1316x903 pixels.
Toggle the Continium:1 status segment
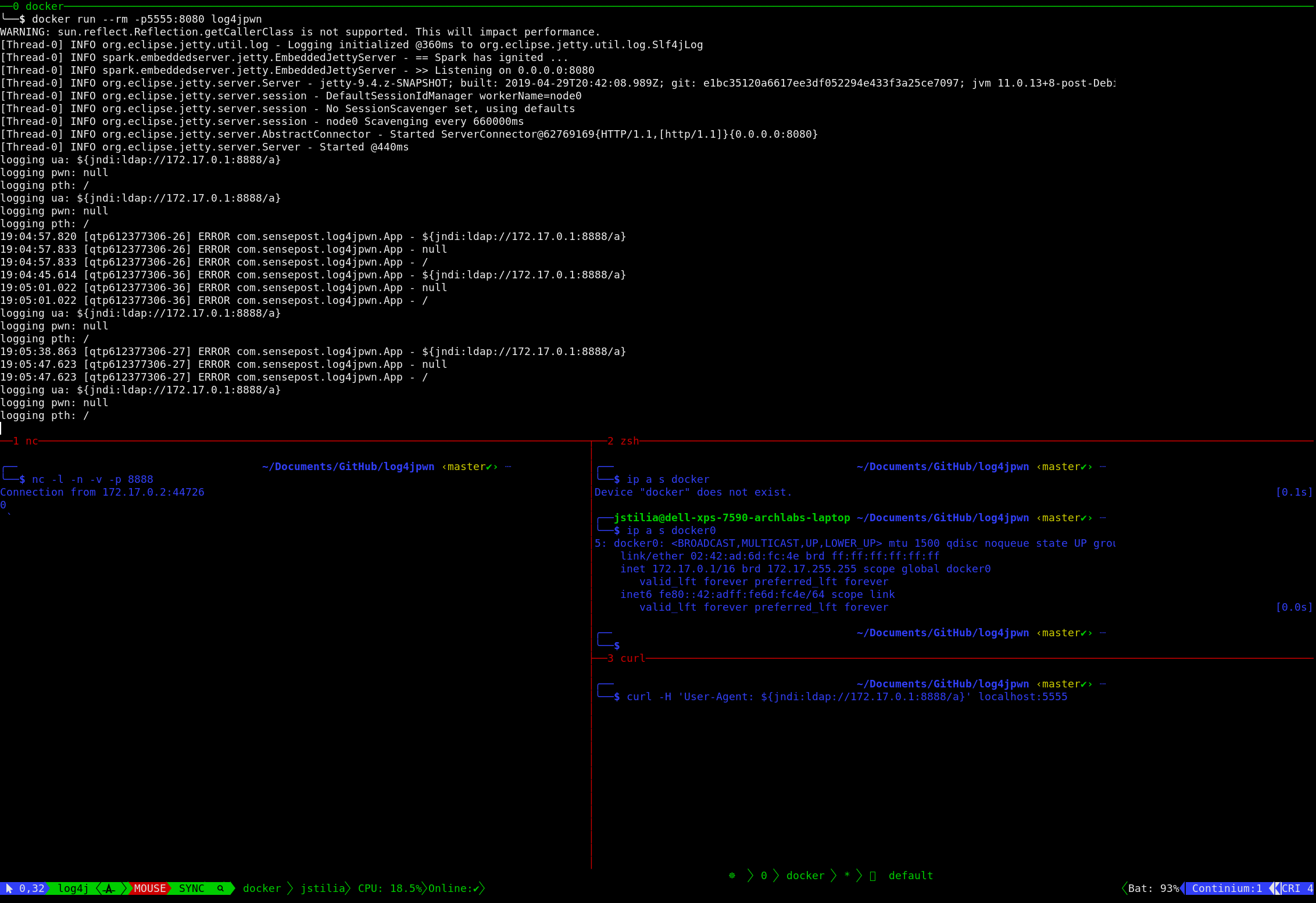coord(1226,888)
